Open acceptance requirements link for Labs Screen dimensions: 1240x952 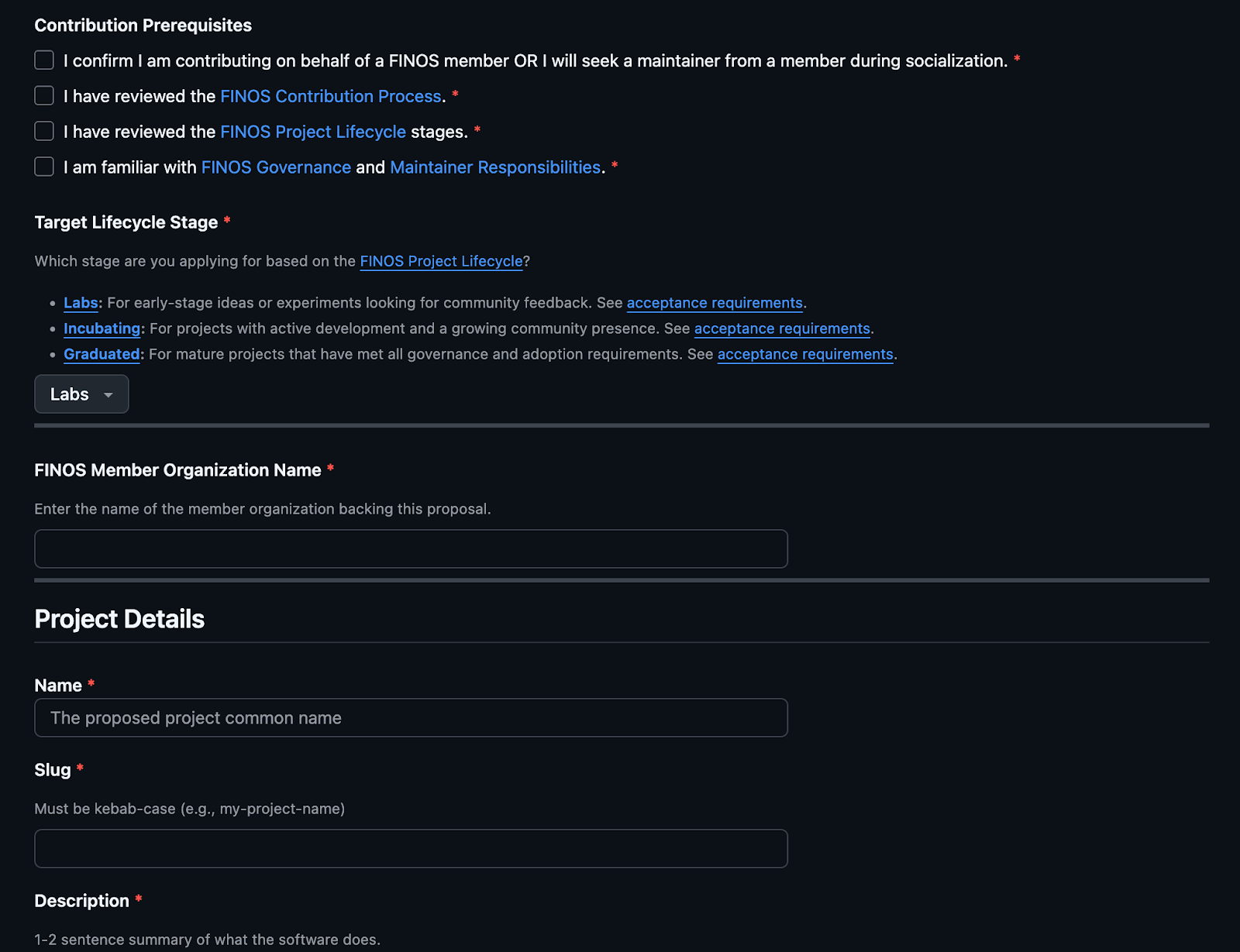pyautogui.click(x=715, y=303)
